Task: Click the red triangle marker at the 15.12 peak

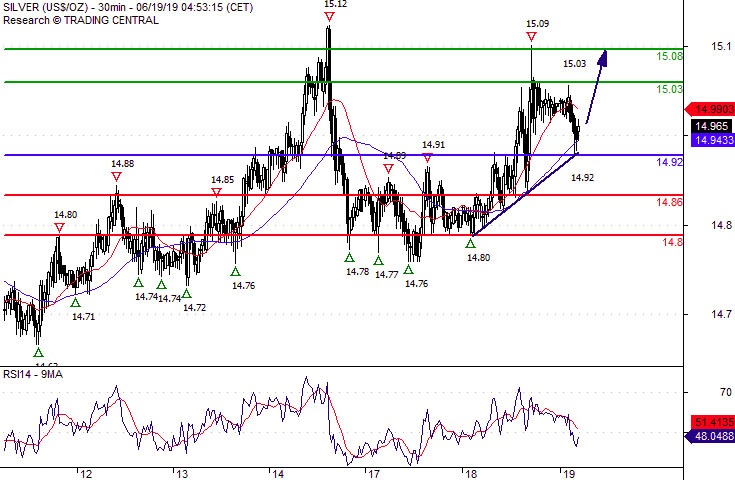Action: click(330, 17)
